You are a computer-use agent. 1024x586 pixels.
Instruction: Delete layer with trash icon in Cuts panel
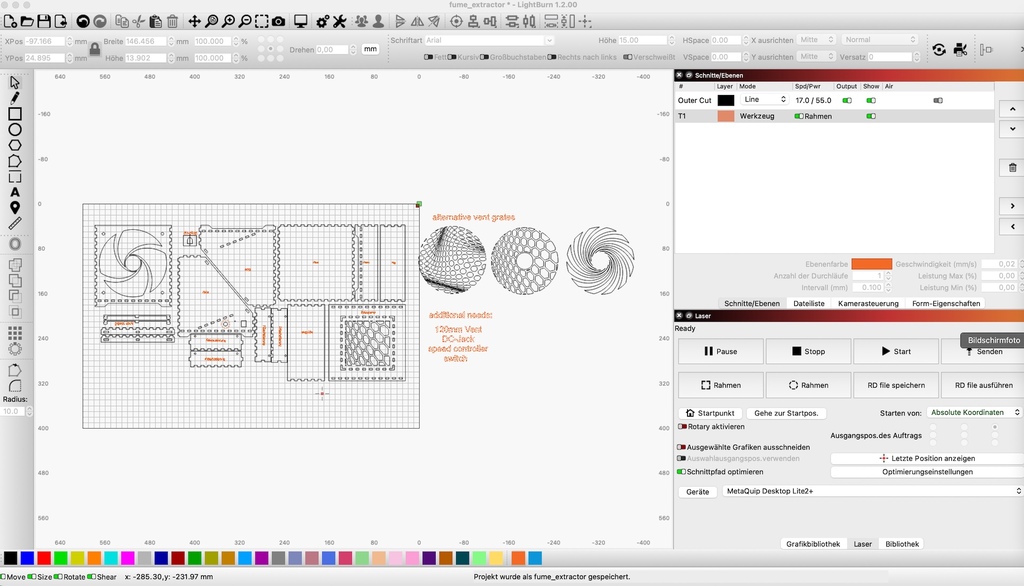1012,168
